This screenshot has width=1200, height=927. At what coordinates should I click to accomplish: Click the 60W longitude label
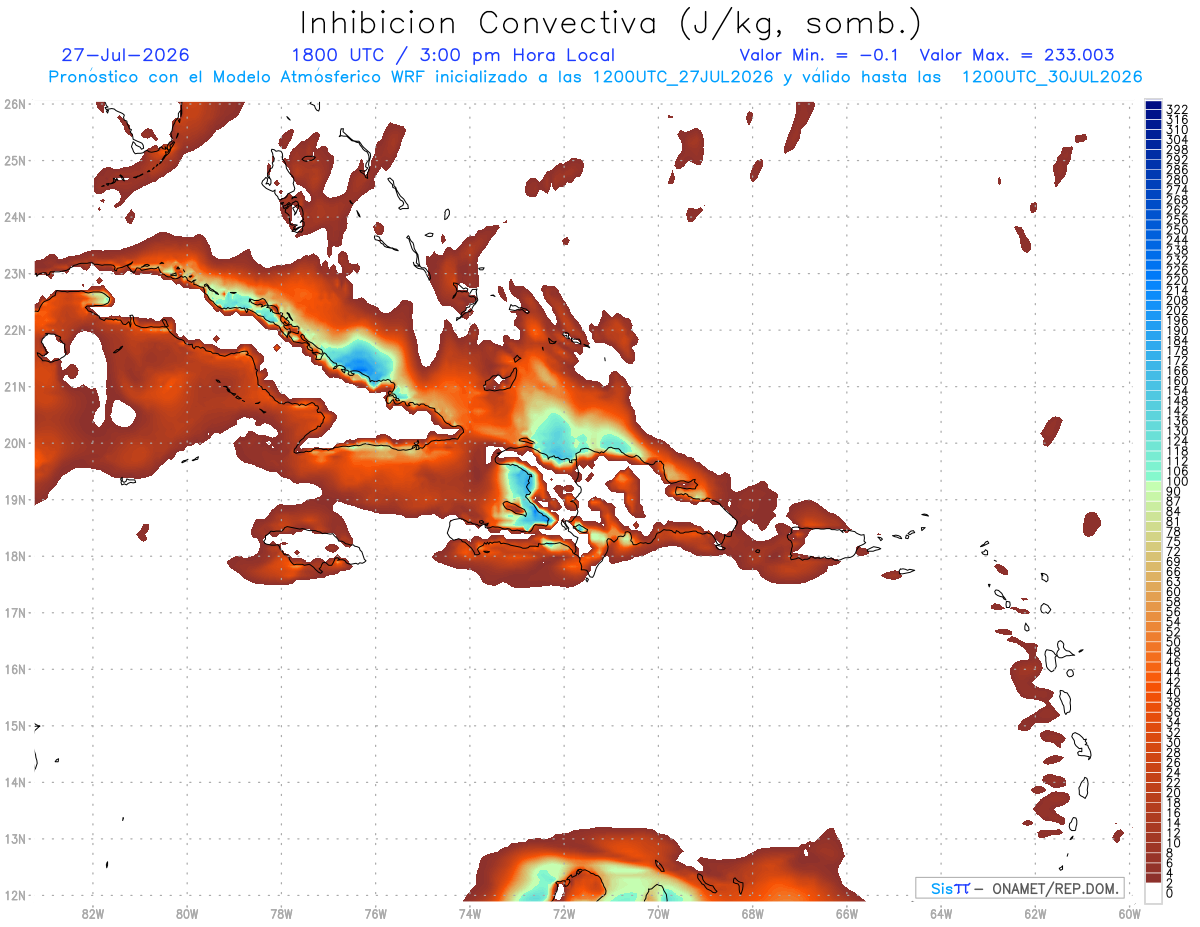pyautogui.click(x=1129, y=913)
